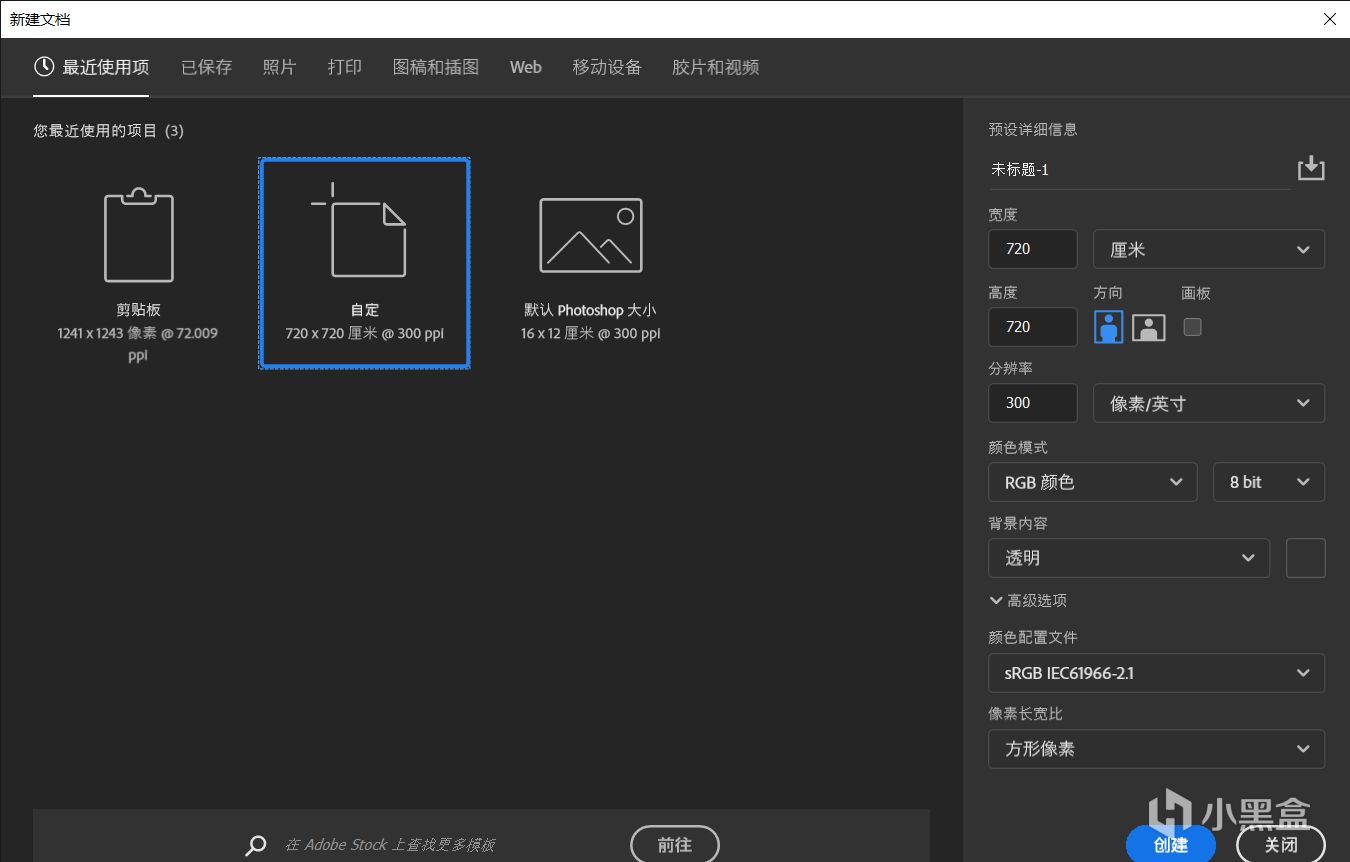The height and width of the screenshot is (862, 1350).
Task: Open the background color swatch
Action: [1305, 558]
